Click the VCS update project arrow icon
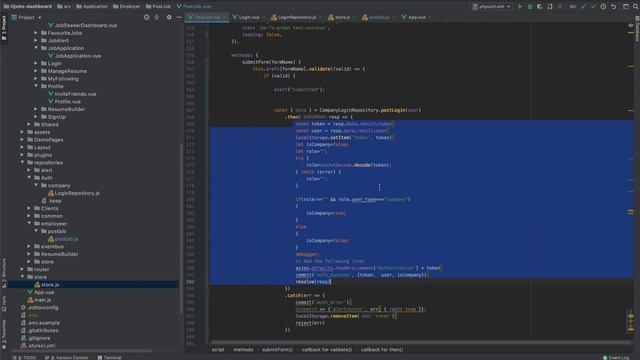 click(x=583, y=7)
